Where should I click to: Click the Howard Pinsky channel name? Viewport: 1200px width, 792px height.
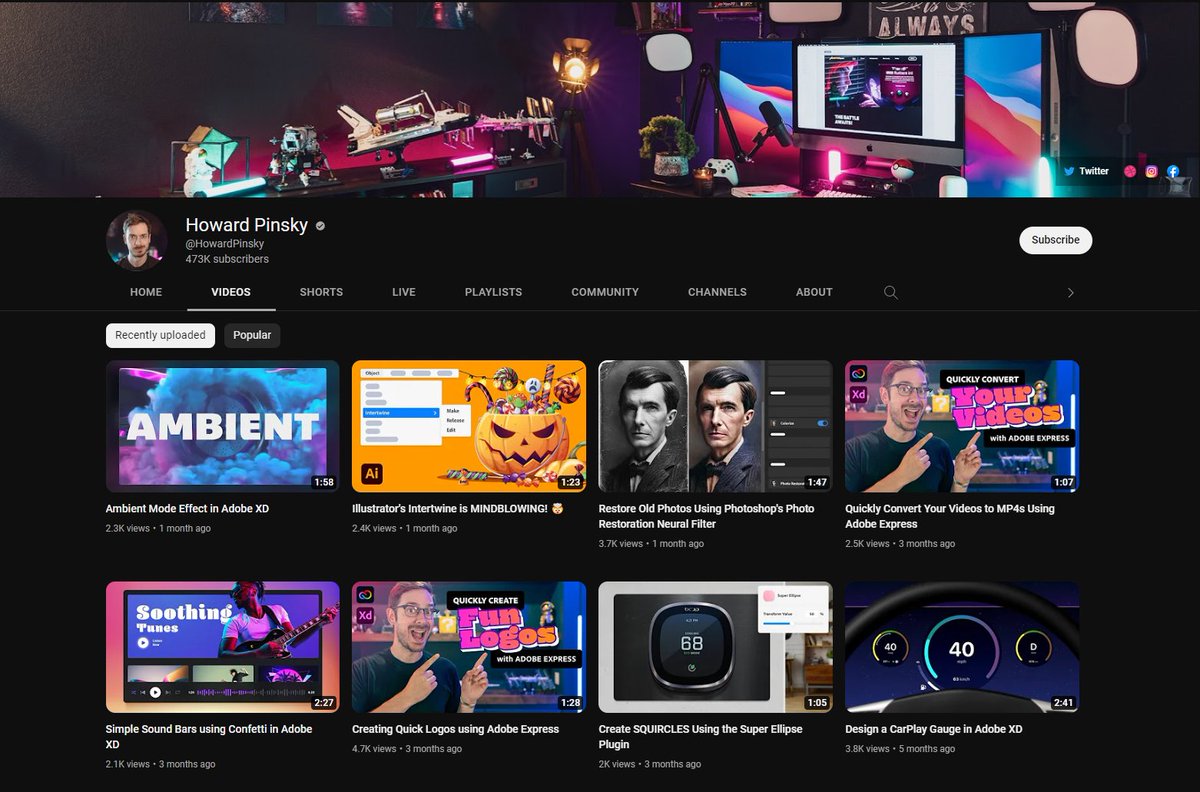(247, 225)
